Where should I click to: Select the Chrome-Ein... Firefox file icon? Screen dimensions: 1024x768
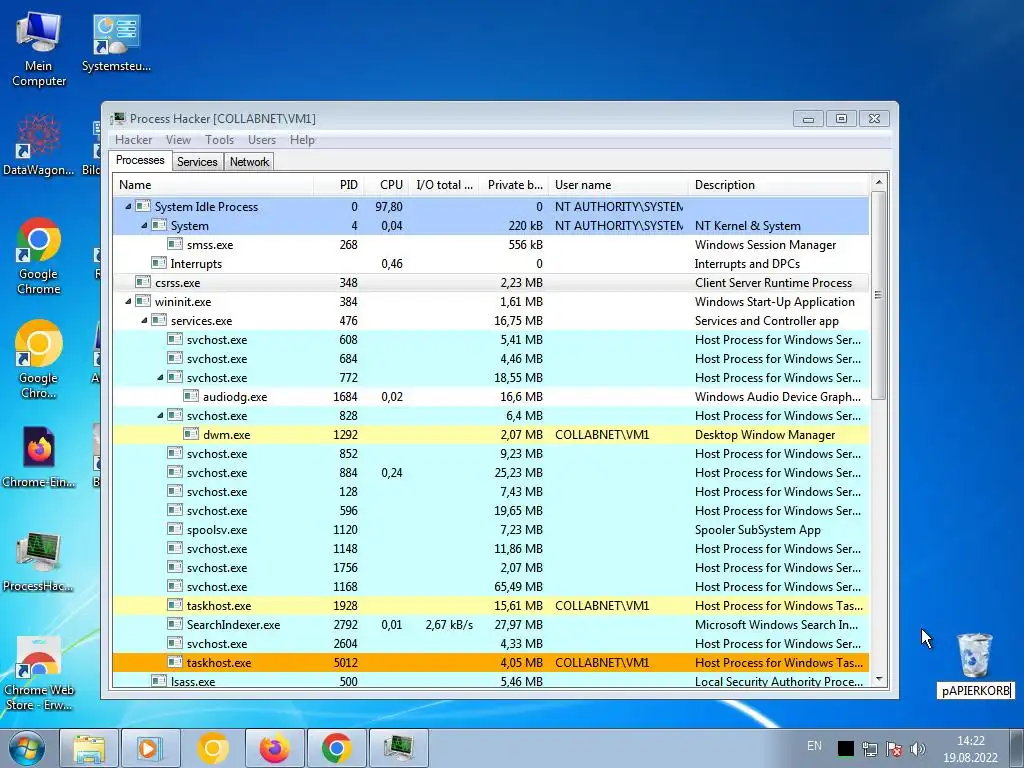(39, 457)
